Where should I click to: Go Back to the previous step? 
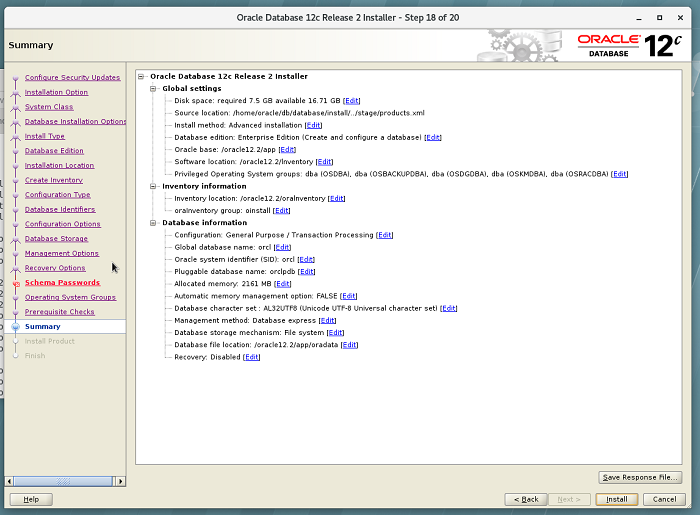click(526, 499)
